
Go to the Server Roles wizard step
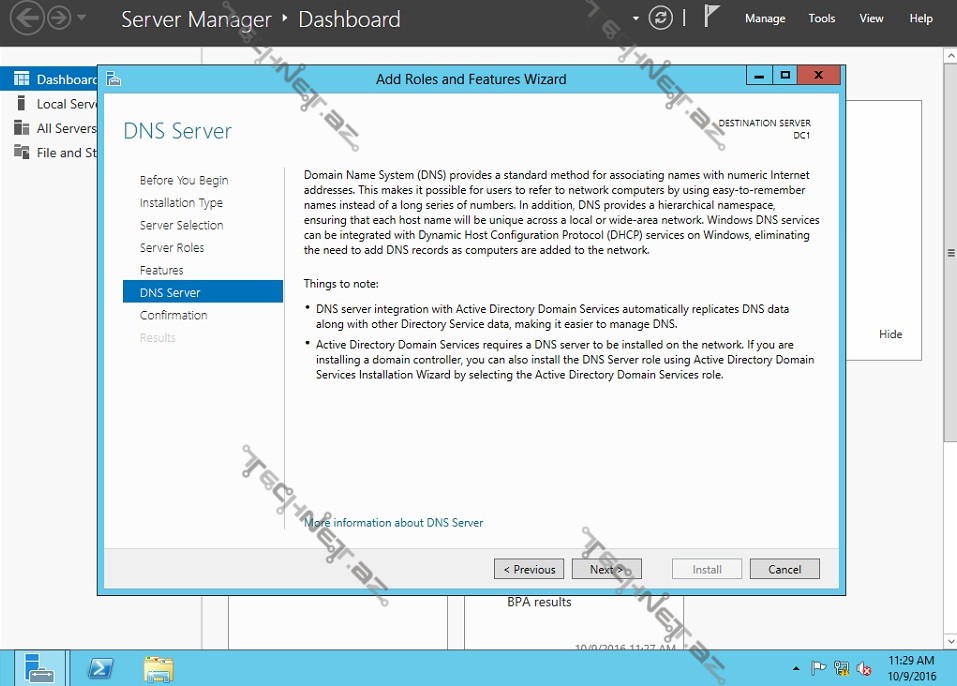[x=172, y=248]
